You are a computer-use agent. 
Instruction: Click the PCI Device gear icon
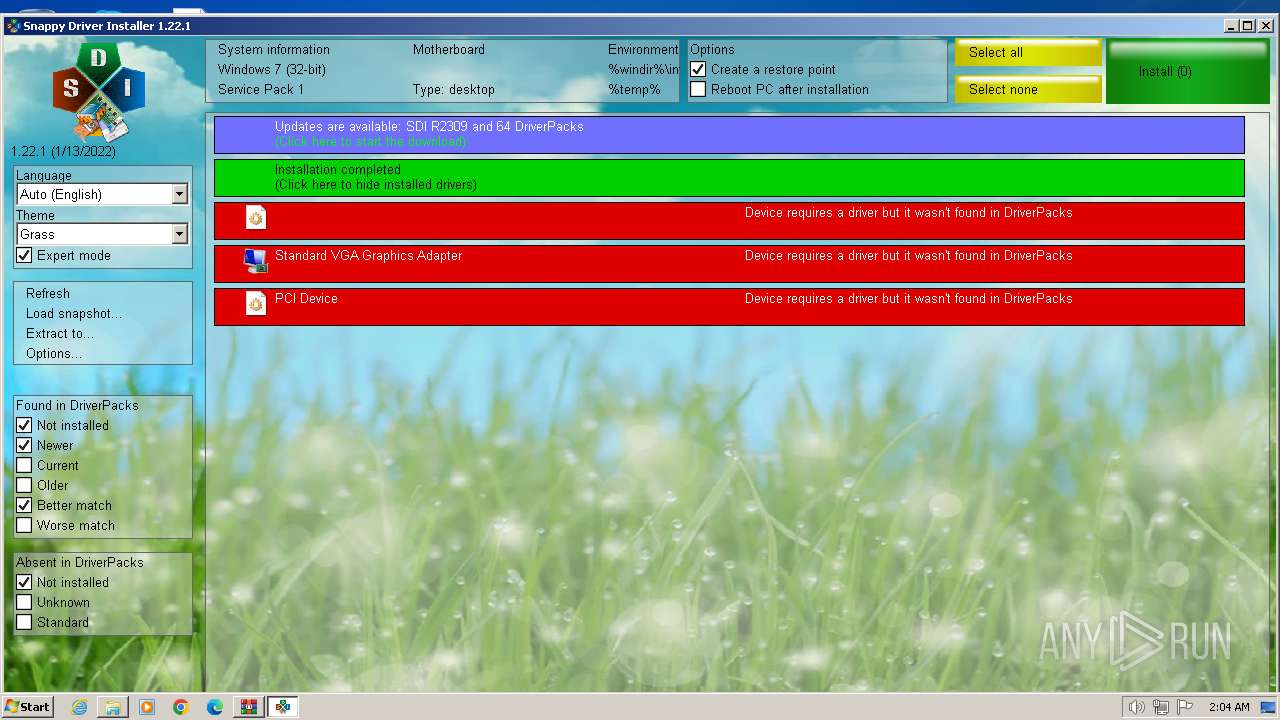pyautogui.click(x=256, y=304)
